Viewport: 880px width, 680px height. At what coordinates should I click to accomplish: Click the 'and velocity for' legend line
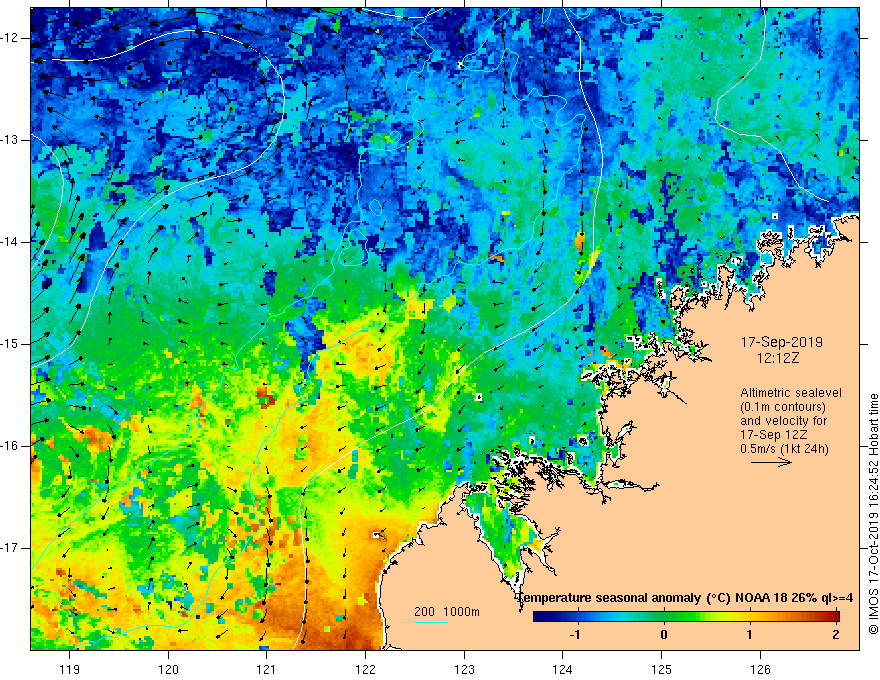pyautogui.click(x=783, y=421)
